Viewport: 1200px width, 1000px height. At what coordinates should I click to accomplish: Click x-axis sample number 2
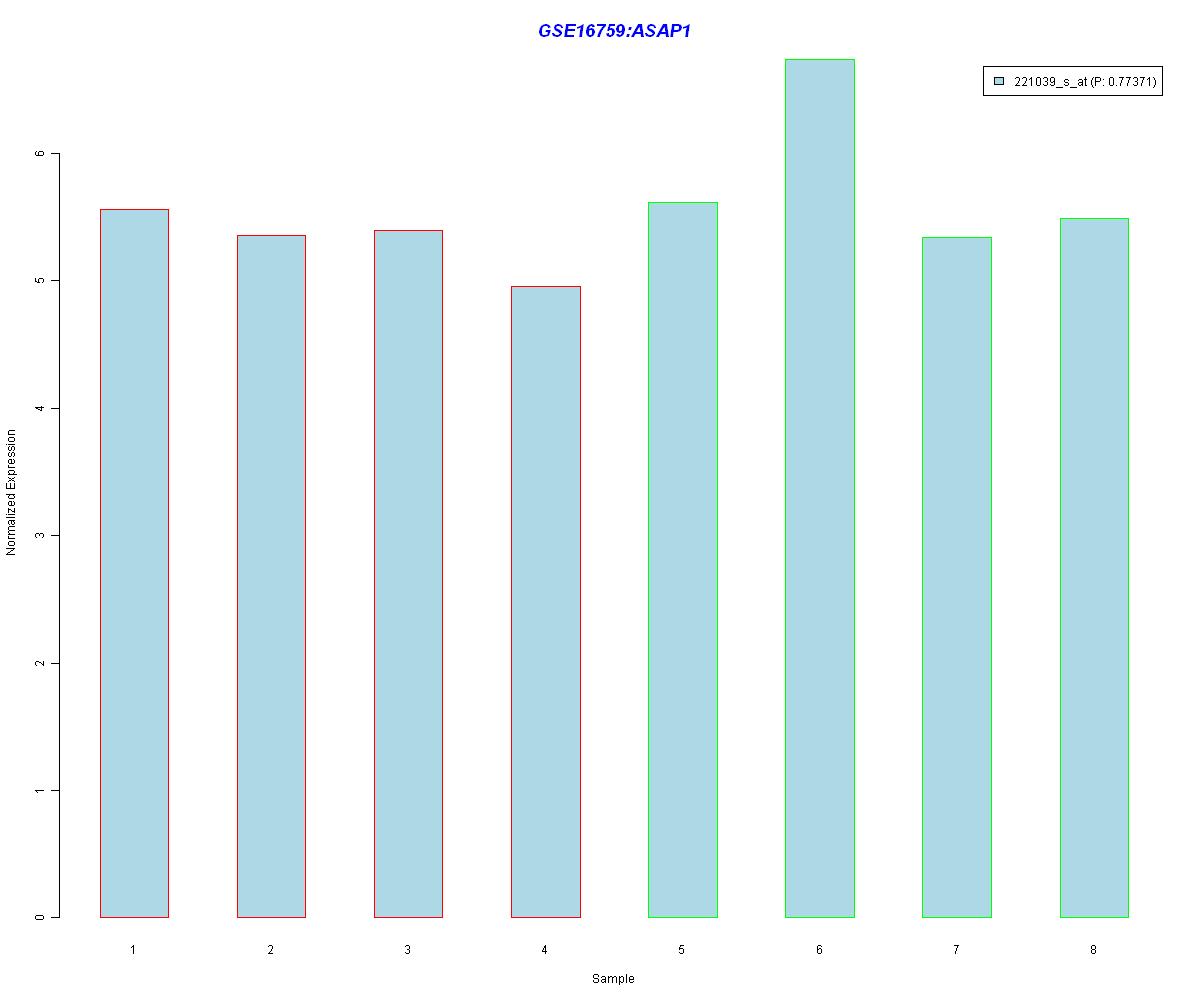pos(271,950)
